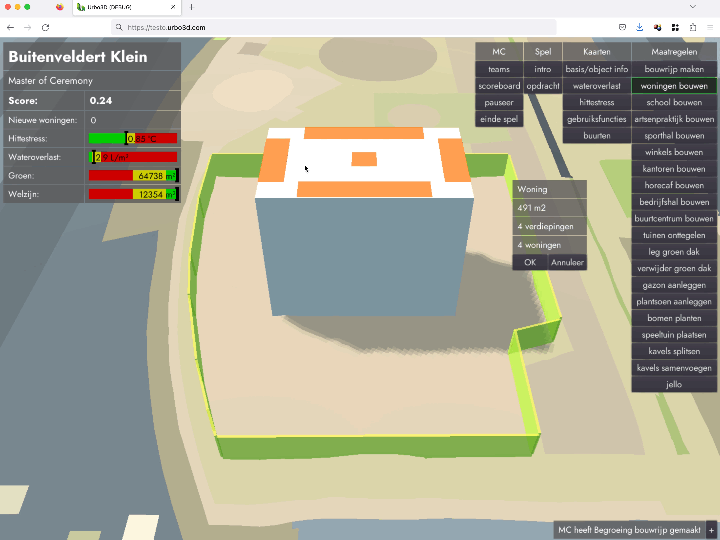This screenshot has width=720, height=540.
Task: Click the plus icon beside the notification
Action: click(x=711, y=530)
